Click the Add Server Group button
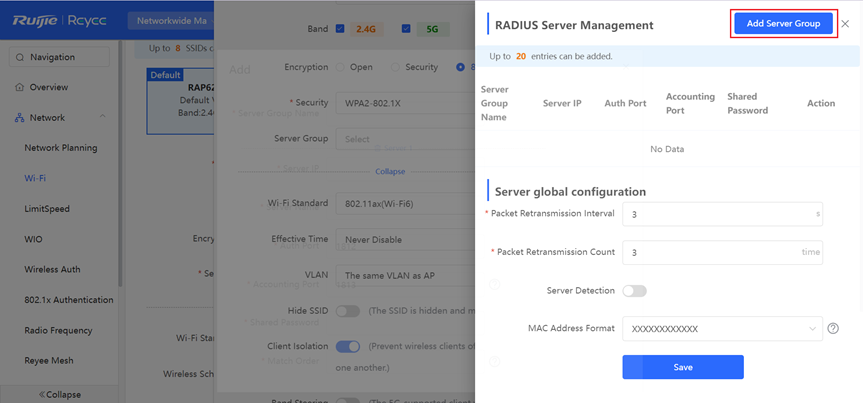The height and width of the screenshot is (403, 863). coord(783,24)
